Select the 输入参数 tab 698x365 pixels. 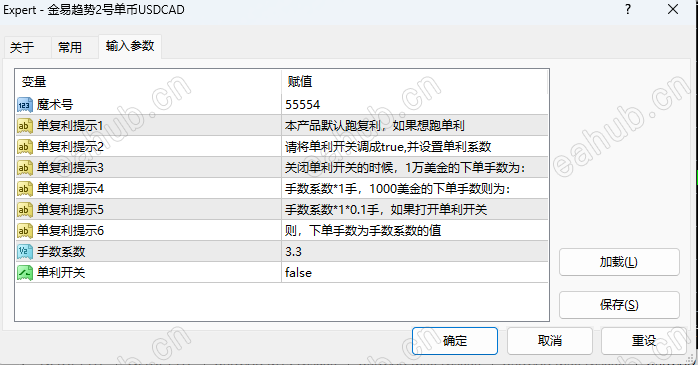130,46
